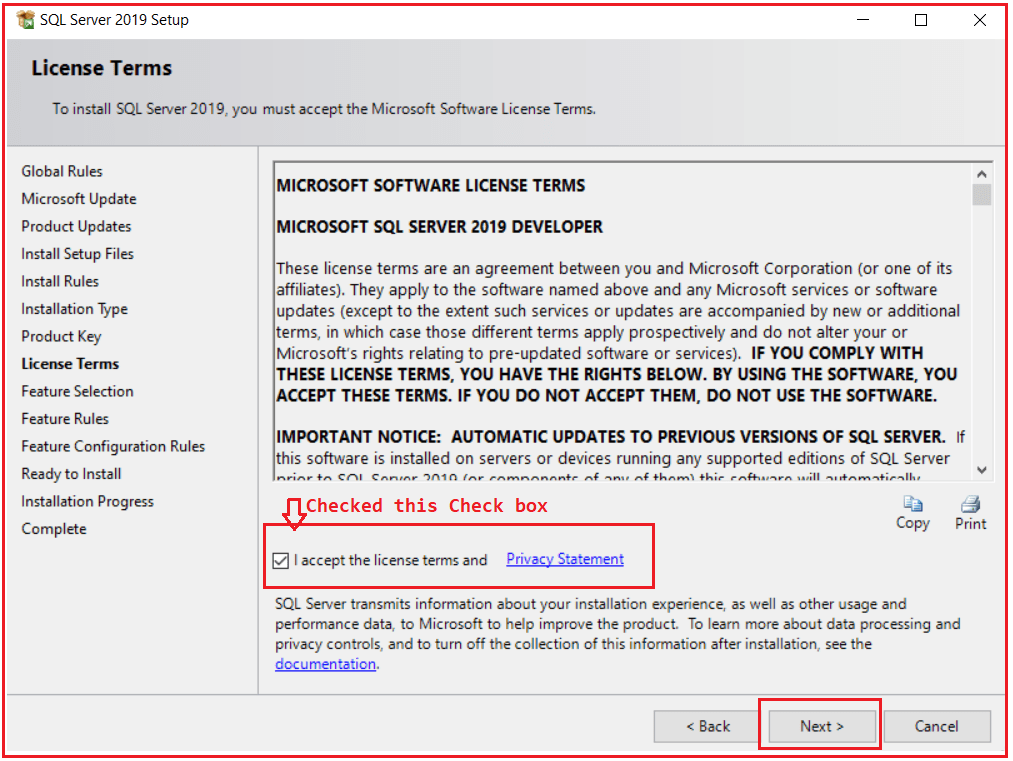The width and height of the screenshot is (1013, 761).
Task: Close the SQL Server 2019 Setup window
Action: click(979, 20)
